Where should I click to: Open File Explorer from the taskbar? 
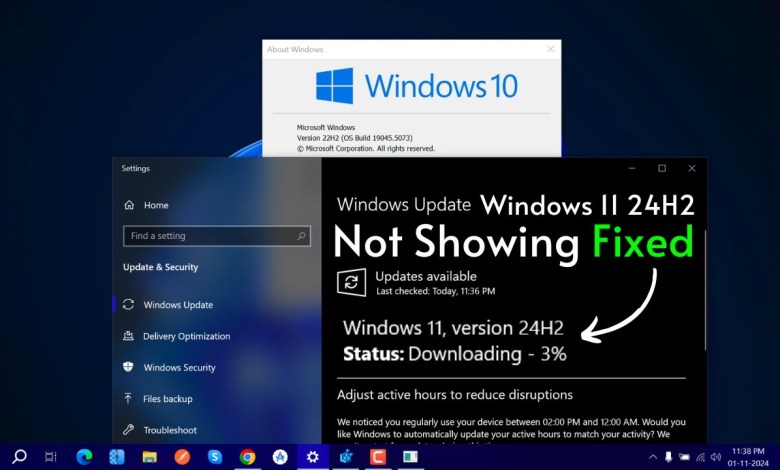[149, 457]
